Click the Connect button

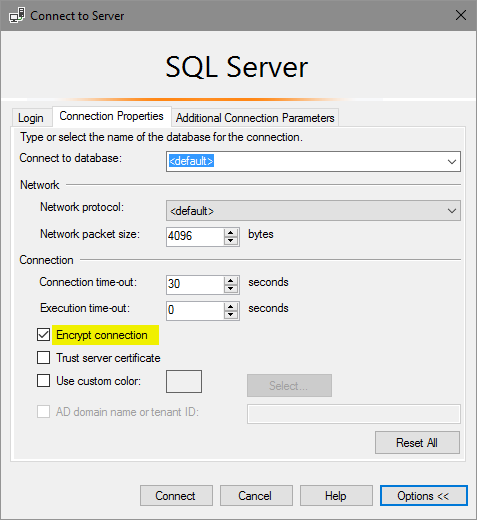176,496
